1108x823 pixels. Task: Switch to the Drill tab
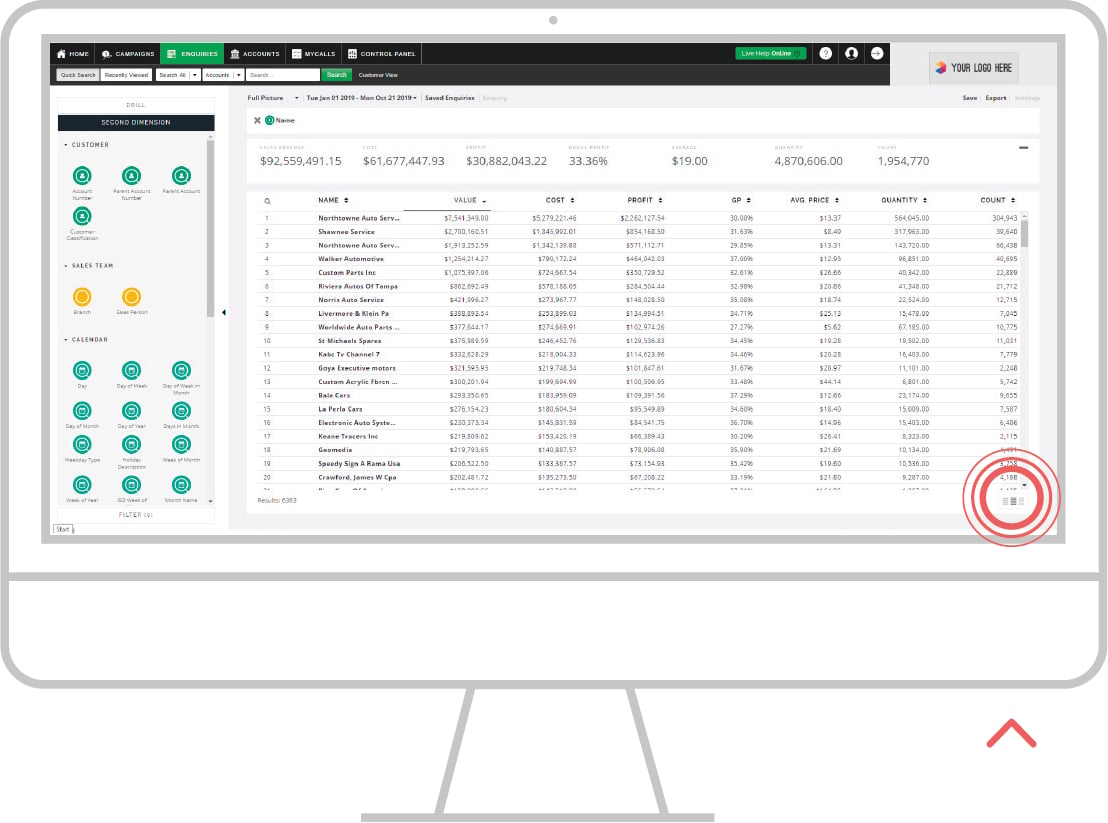[136, 105]
